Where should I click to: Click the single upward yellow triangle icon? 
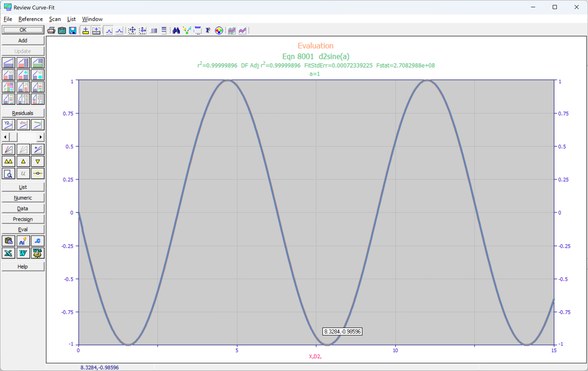point(23,162)
